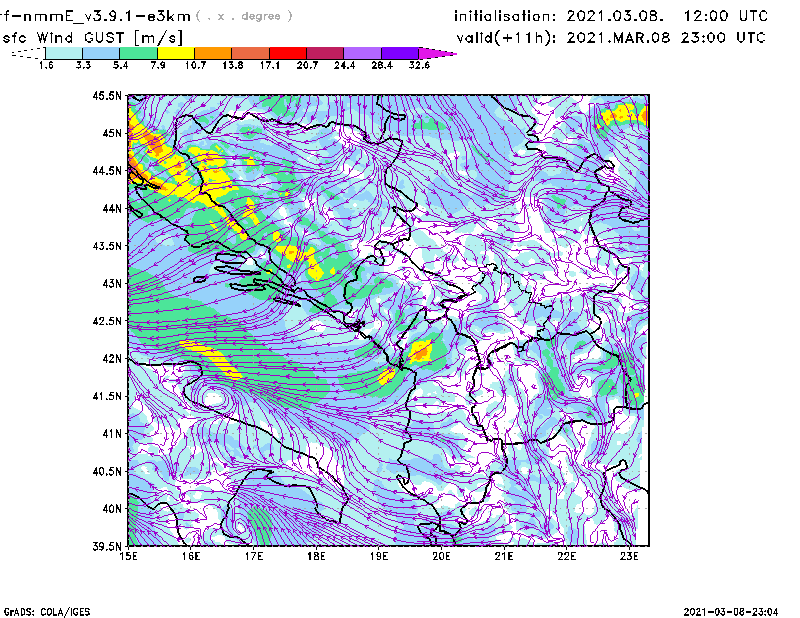Click the '42N' latitude label
Screen dimensions: 800x618
(112, 358)
